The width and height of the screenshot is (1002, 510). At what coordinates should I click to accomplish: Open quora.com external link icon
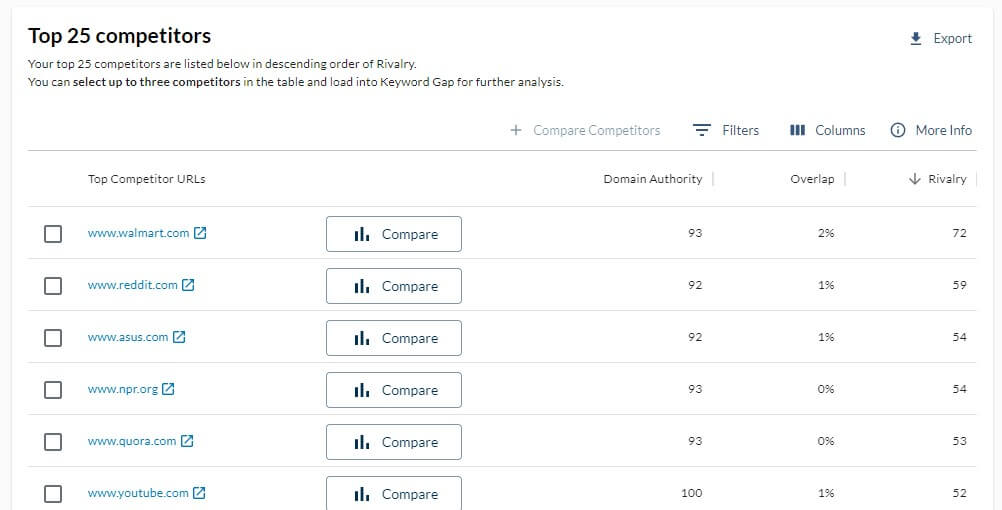tap(187, 441)
